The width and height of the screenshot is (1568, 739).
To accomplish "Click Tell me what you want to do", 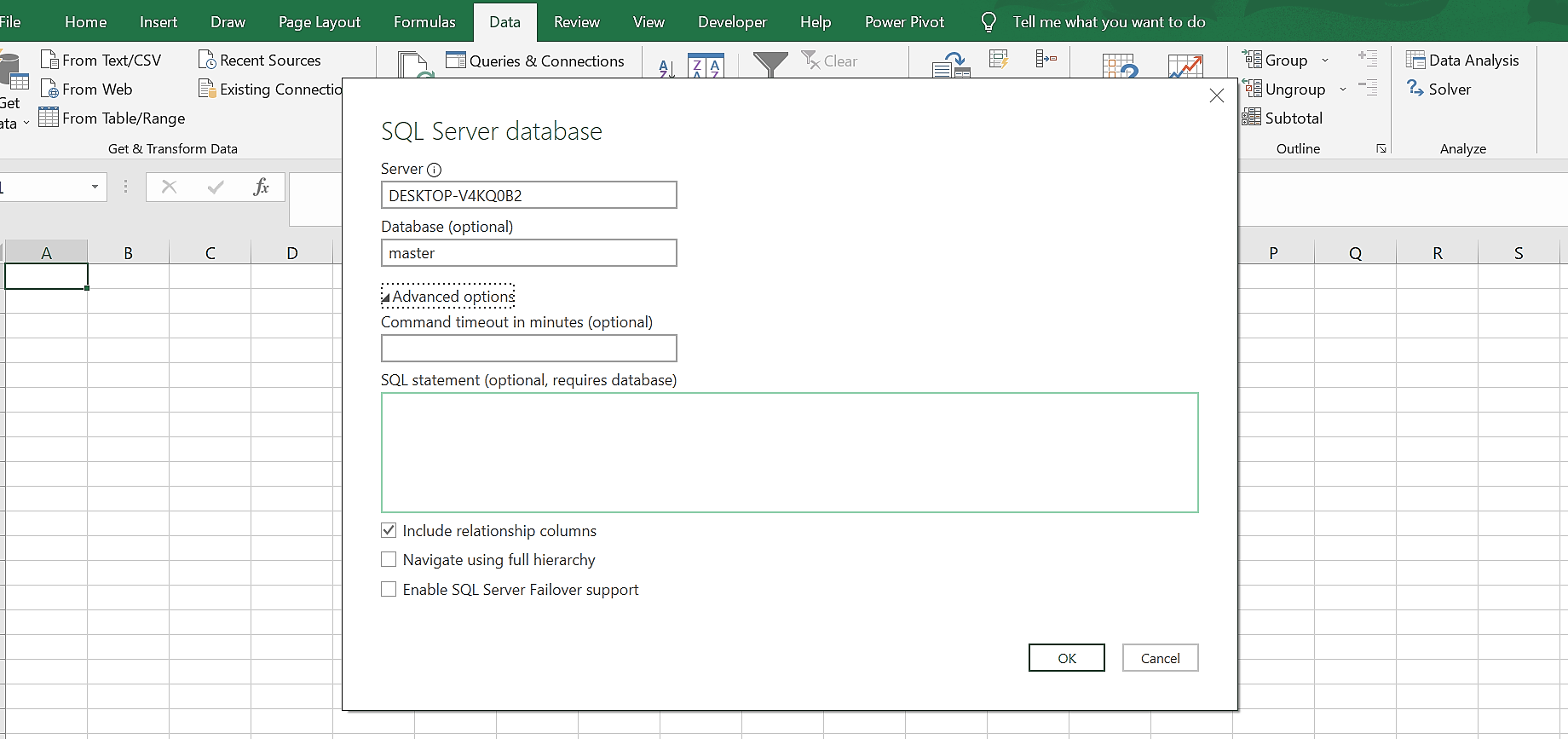I will click(1109, 22).
